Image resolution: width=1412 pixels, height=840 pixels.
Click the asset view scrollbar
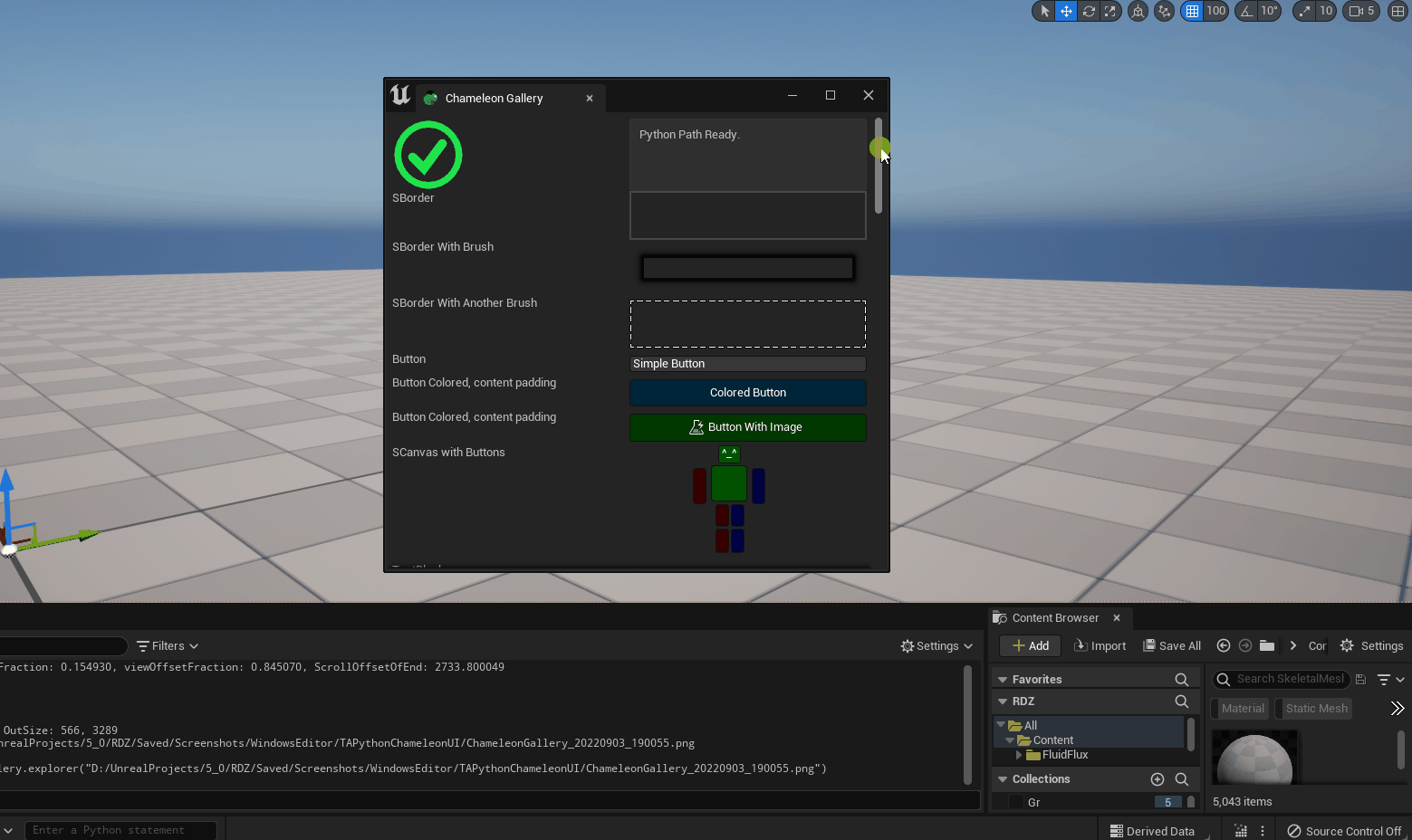(x=1400, y=749)
